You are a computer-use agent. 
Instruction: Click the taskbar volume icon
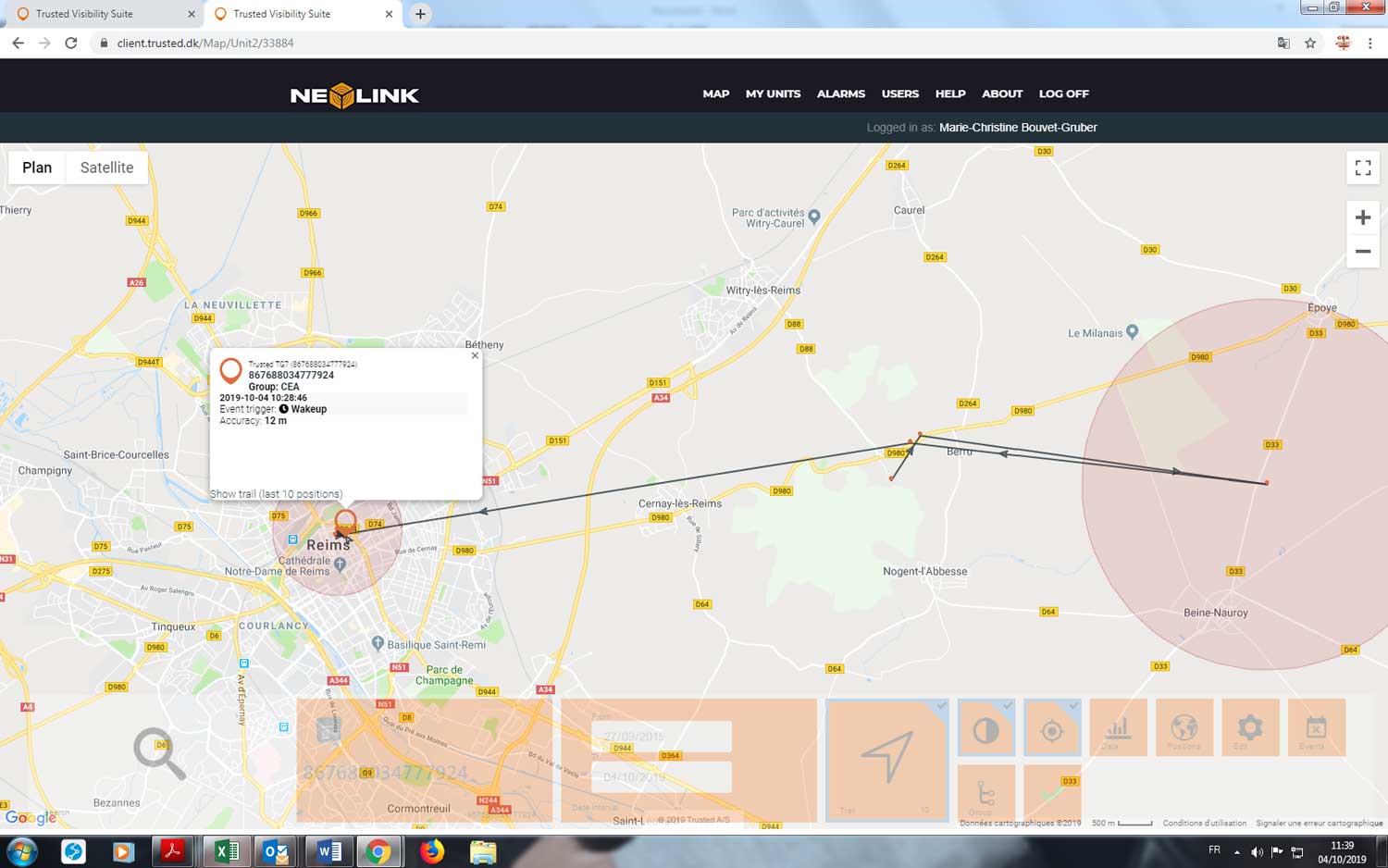coord(1257,852)
